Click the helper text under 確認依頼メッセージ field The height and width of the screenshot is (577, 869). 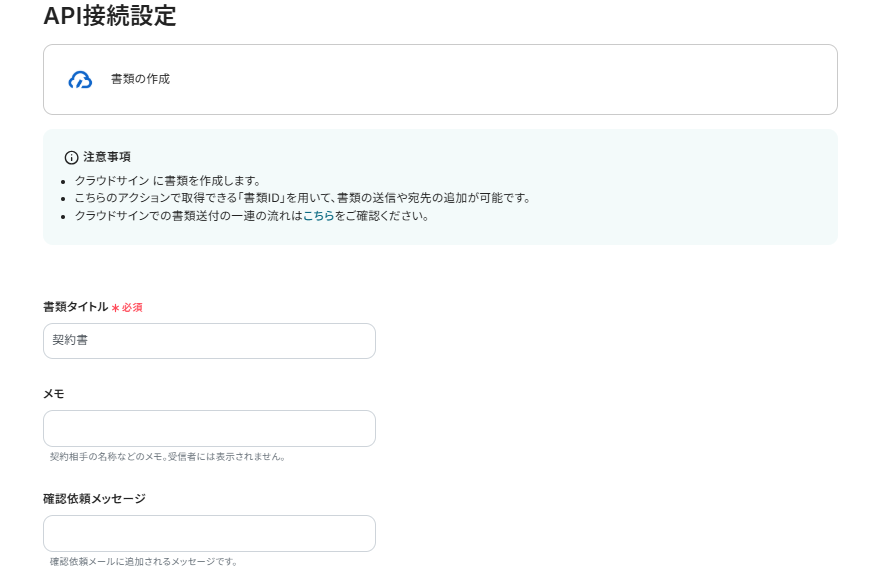(144, 562)
